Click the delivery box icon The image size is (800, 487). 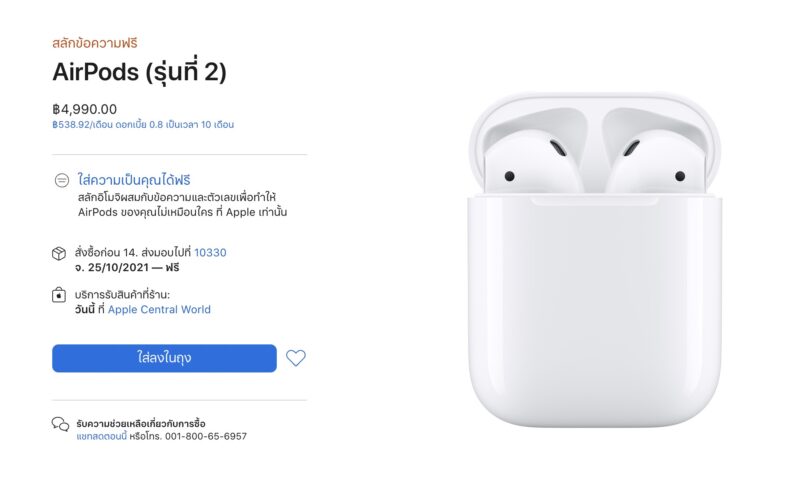[x=59, y=253]
